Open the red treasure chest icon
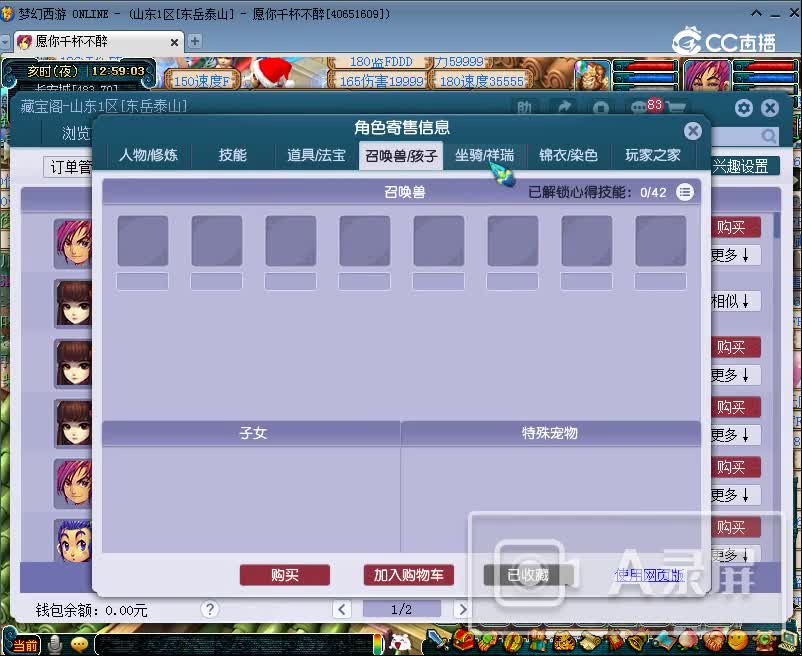Viewport: 802px width, 656px height. tap(463, 639)
